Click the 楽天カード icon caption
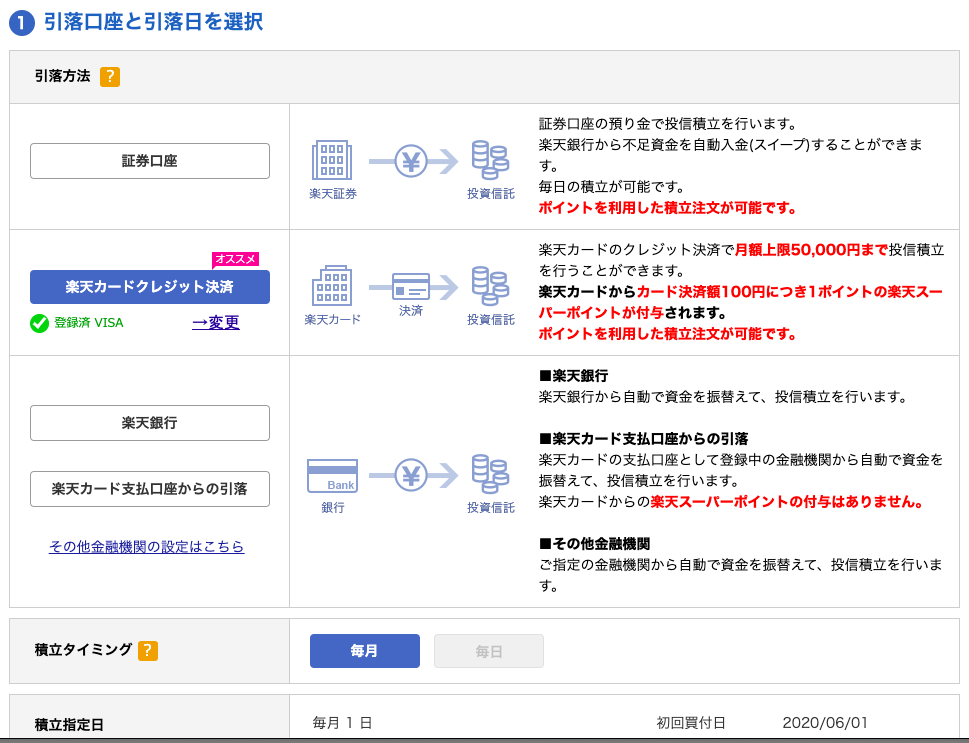The height and width of the screenshot is (743, 969). [x=332, y=320]
